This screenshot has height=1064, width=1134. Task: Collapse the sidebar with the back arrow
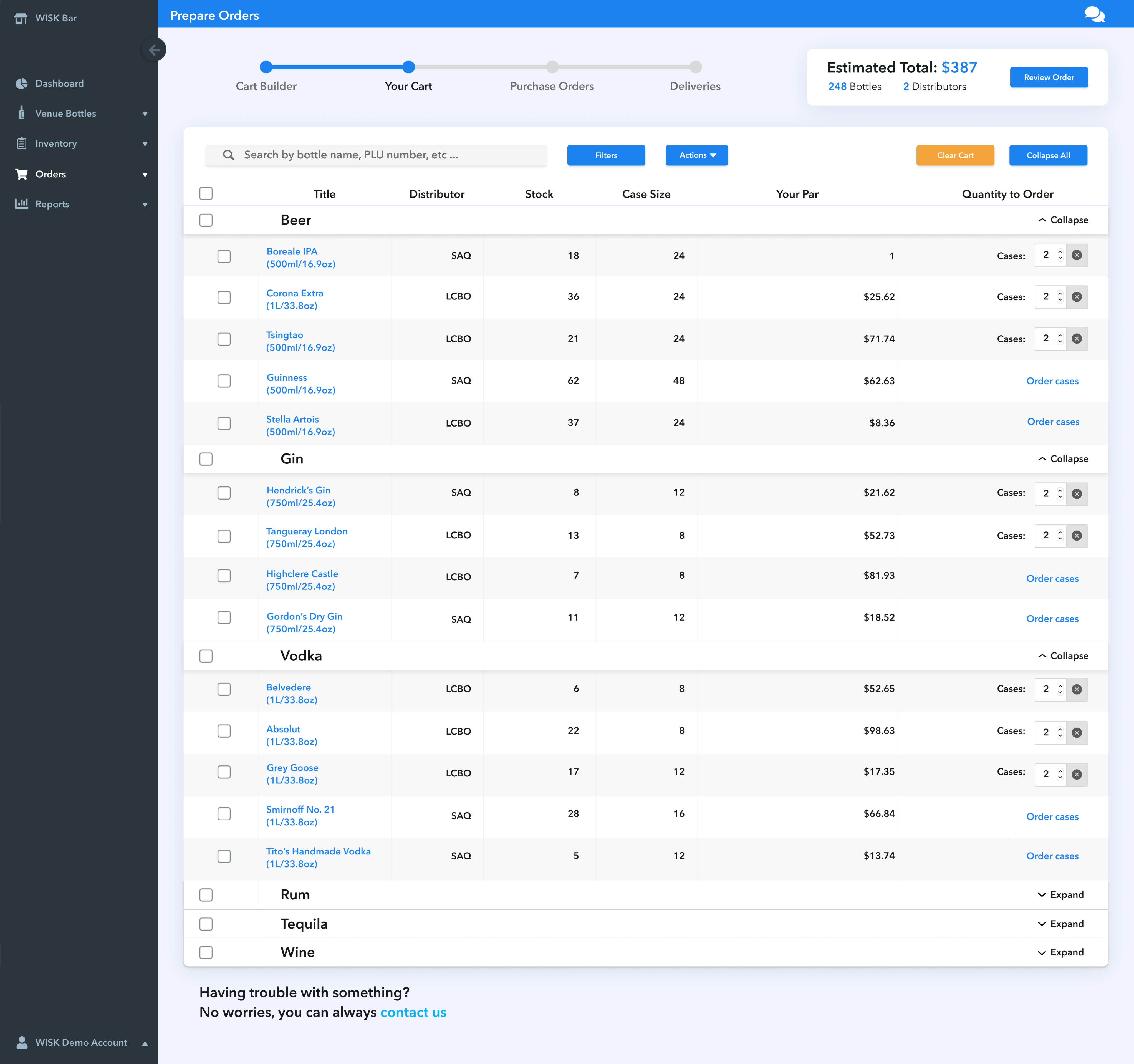point(154,50)
